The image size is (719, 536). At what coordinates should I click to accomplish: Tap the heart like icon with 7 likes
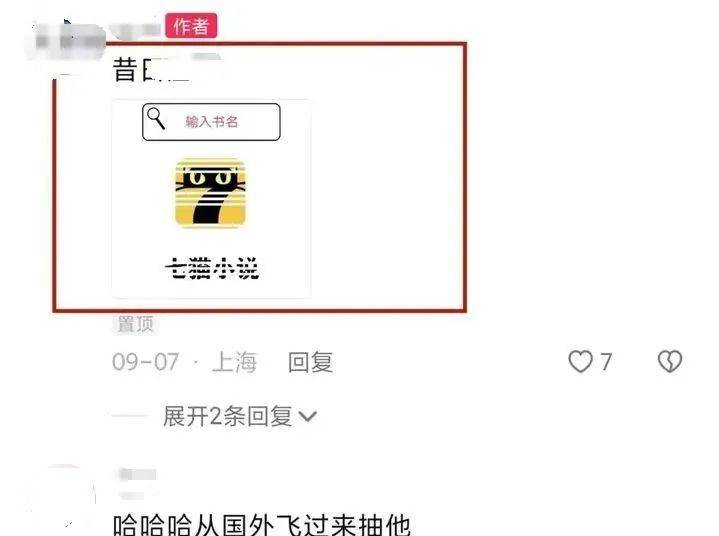pyautogui.click(x=581, y=362)
